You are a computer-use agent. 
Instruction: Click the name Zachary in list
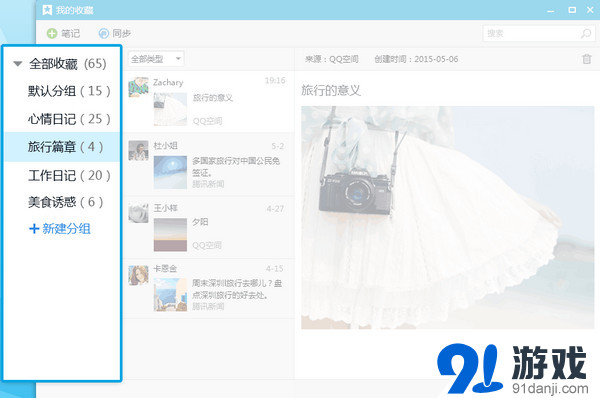[x=168, y=82]
